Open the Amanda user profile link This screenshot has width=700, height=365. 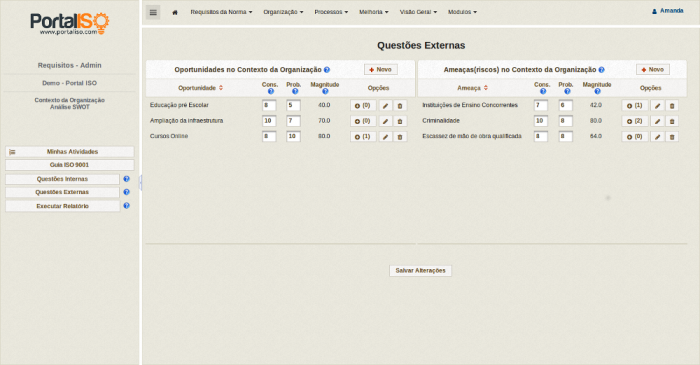click(x=667, y=11)
